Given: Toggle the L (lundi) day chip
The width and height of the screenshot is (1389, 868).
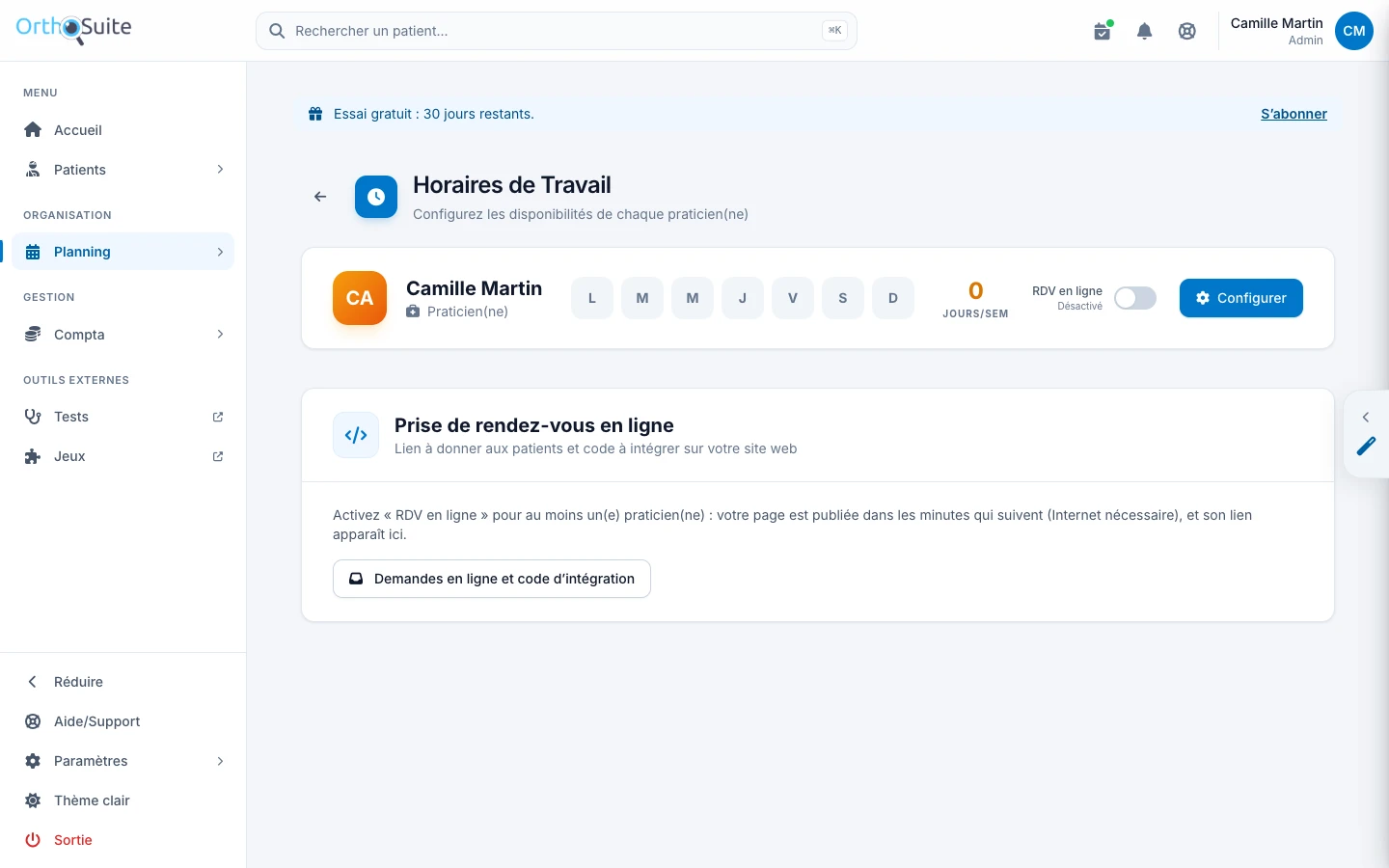Looking at the screenshot, I should click(592, 298).
